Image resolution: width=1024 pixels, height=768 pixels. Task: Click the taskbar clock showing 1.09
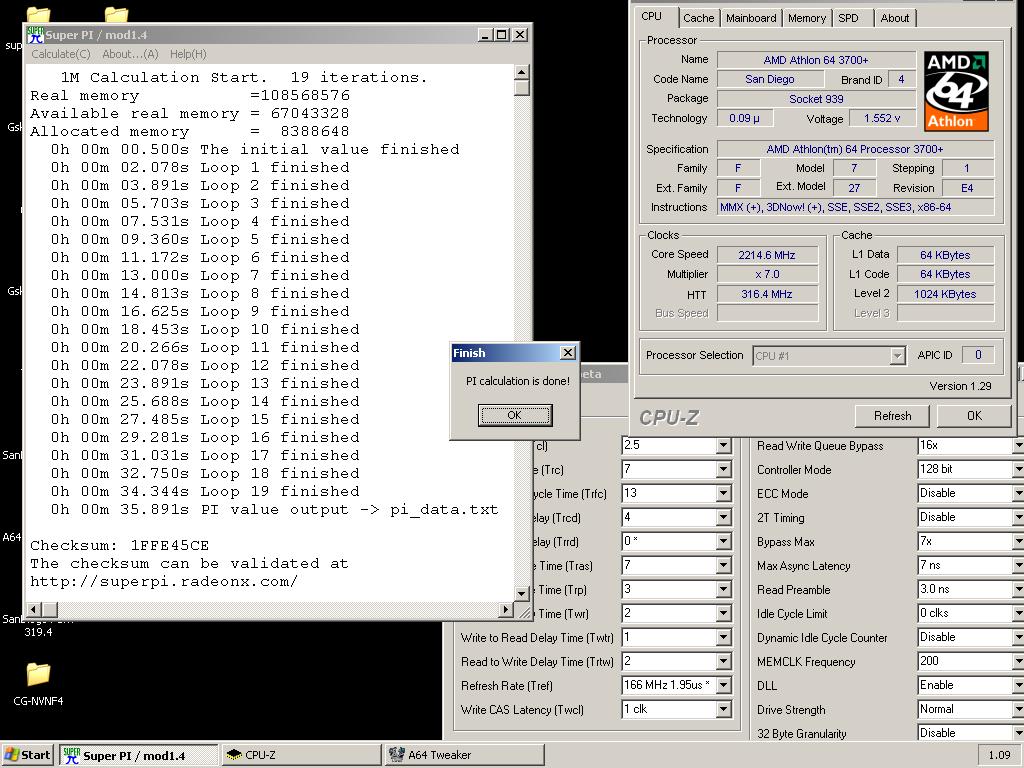coord(999,755)
